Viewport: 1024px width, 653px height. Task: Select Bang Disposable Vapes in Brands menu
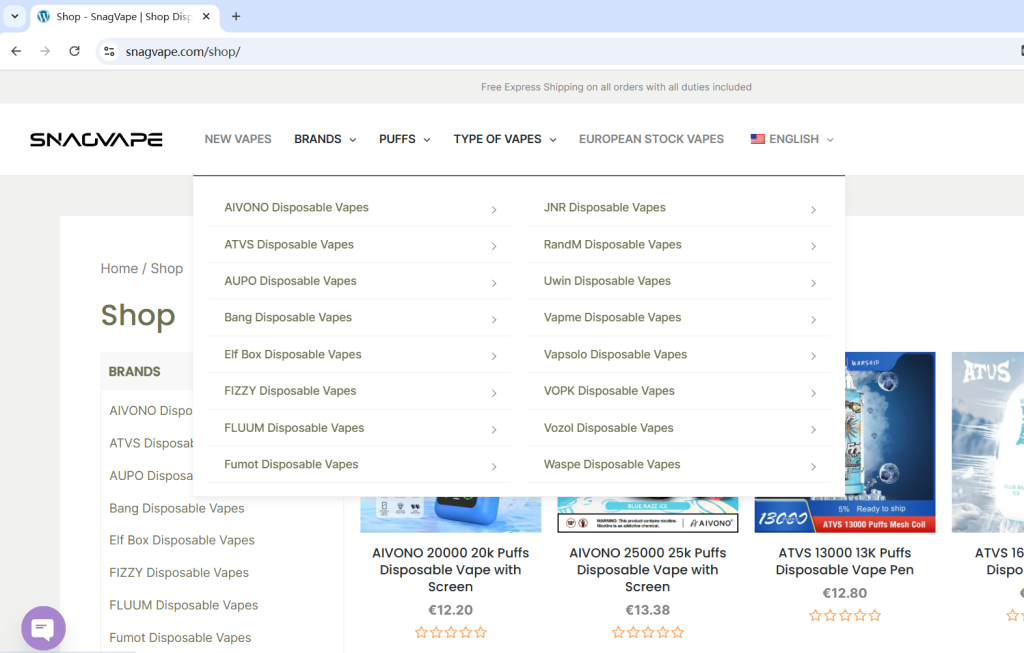[x=288, y=317]
